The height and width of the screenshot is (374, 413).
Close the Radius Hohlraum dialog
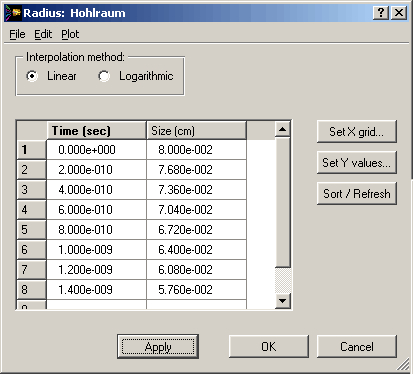[399, 13]
